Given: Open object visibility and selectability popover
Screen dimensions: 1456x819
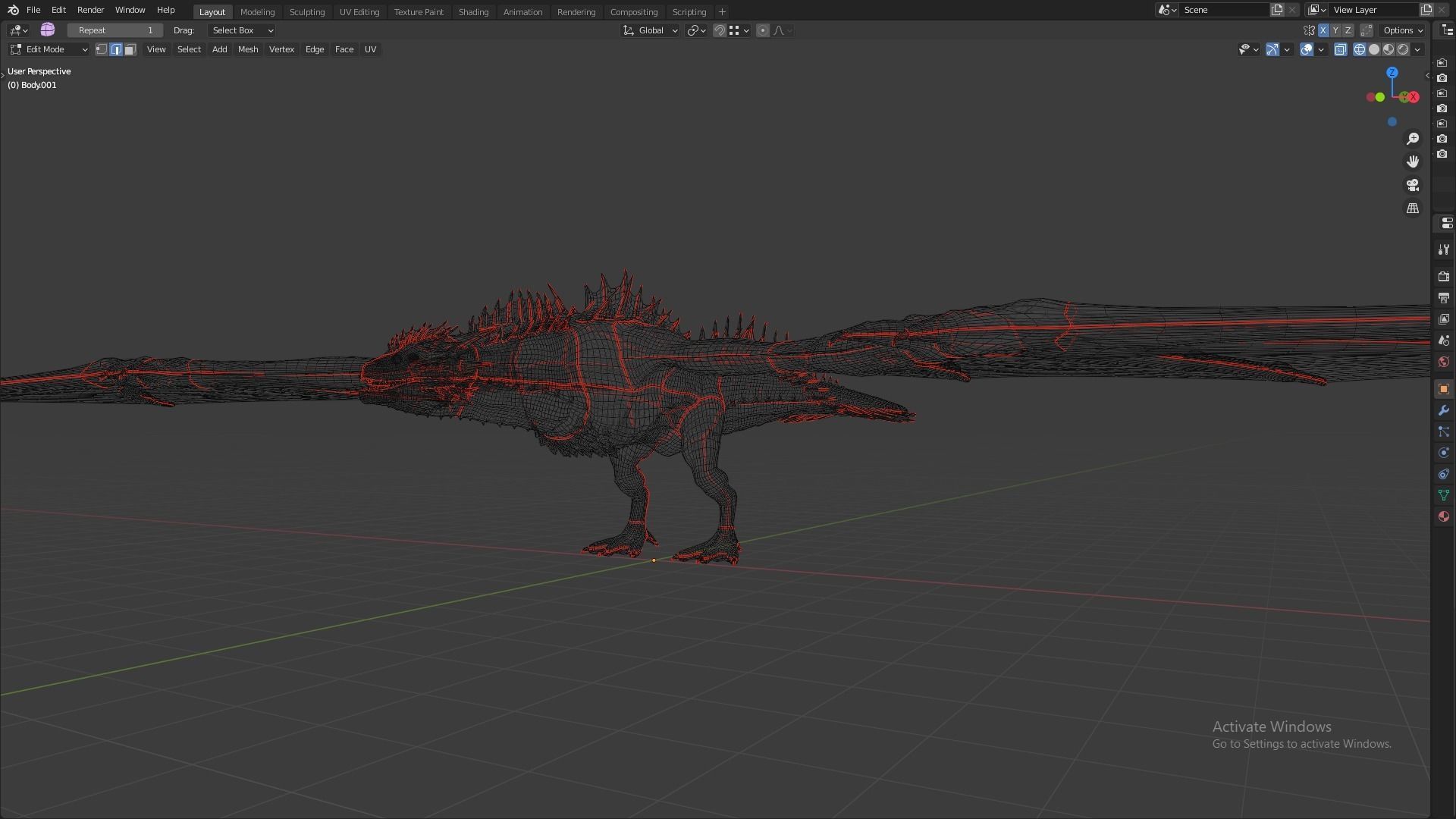Looking at the screenshot, I should click(1248, 49).
